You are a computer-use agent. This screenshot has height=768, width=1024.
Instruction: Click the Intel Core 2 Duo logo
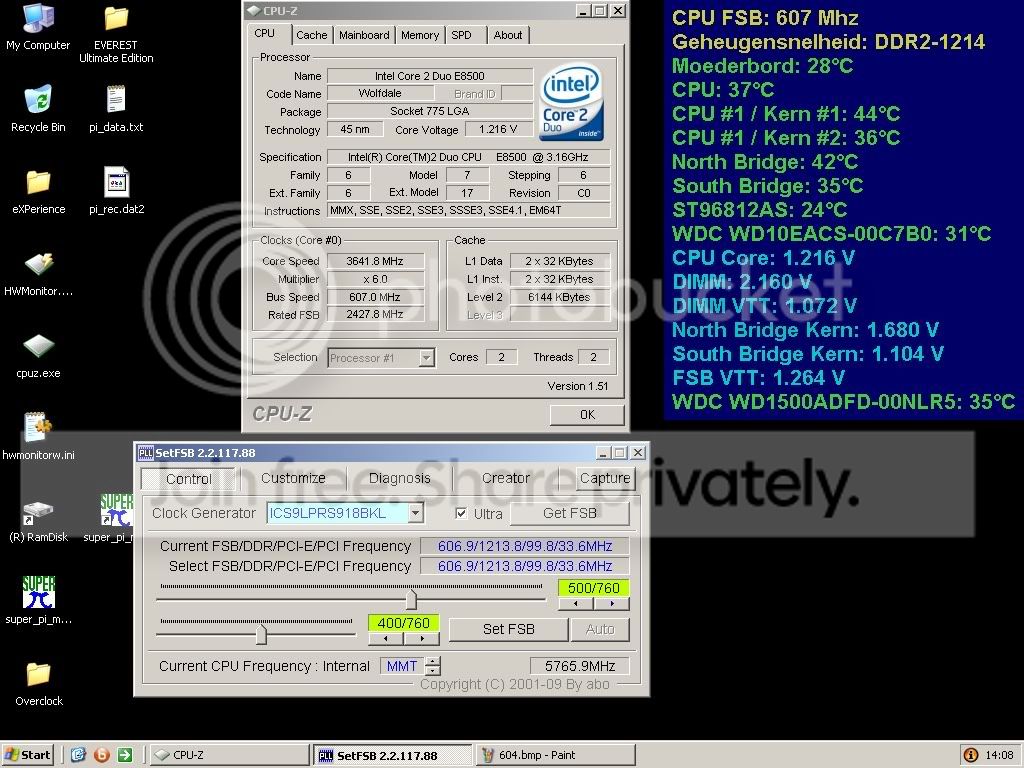(571, 102)
